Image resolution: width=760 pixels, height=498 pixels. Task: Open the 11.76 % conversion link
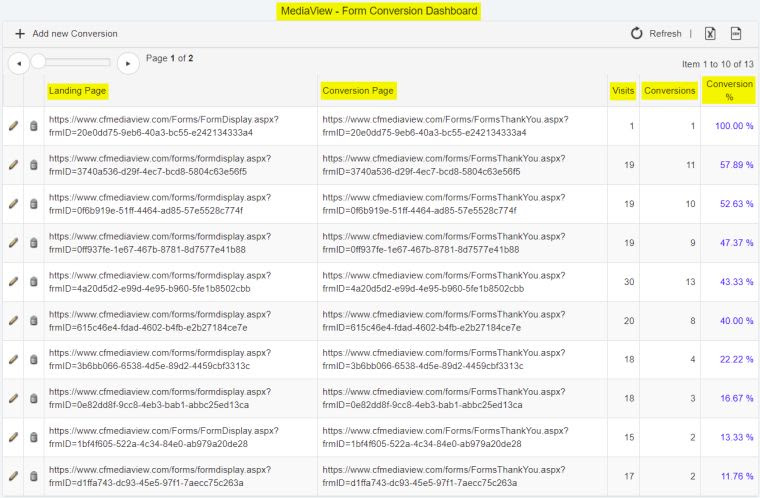coord(737,476)
